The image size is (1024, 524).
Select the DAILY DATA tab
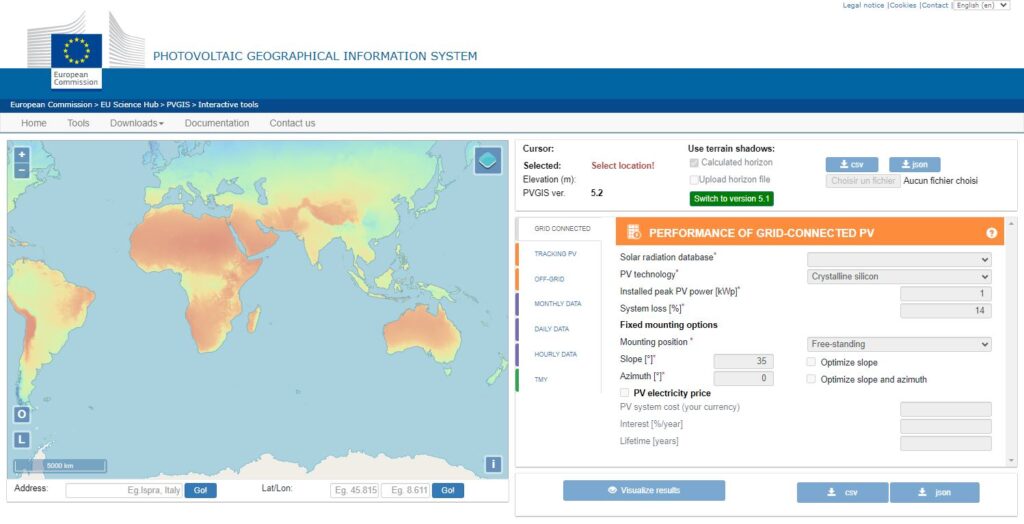click(552, 329)
